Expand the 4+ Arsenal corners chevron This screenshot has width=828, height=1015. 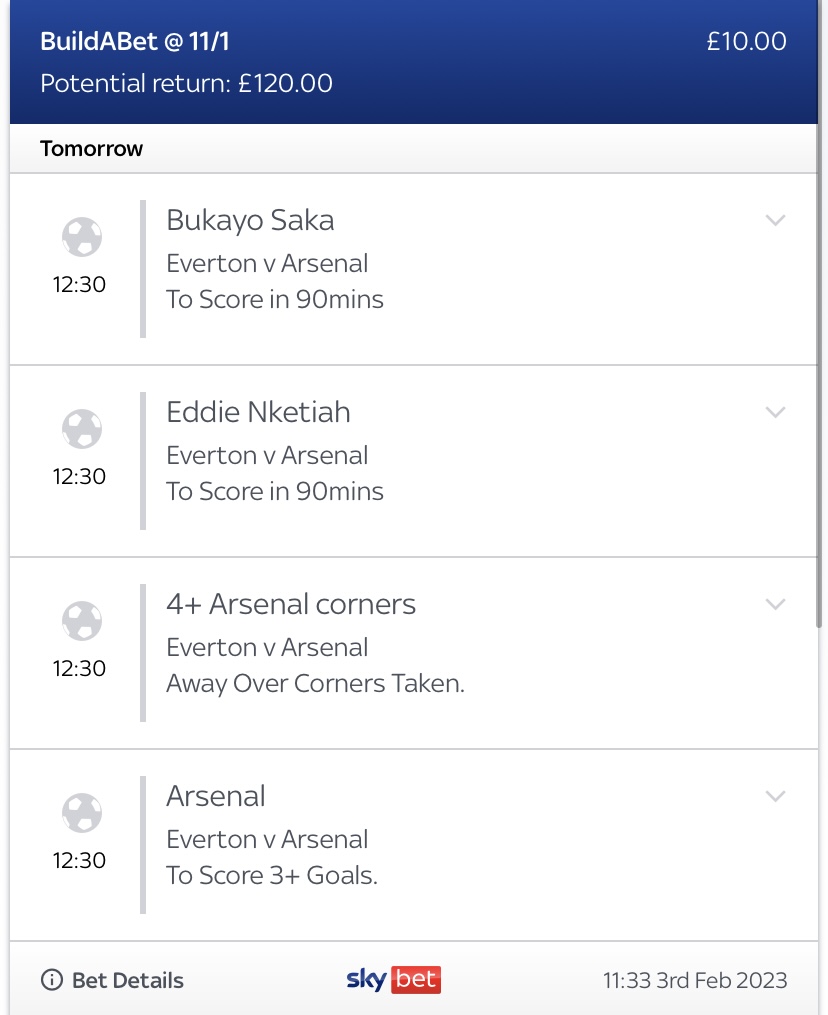point(775,604)
